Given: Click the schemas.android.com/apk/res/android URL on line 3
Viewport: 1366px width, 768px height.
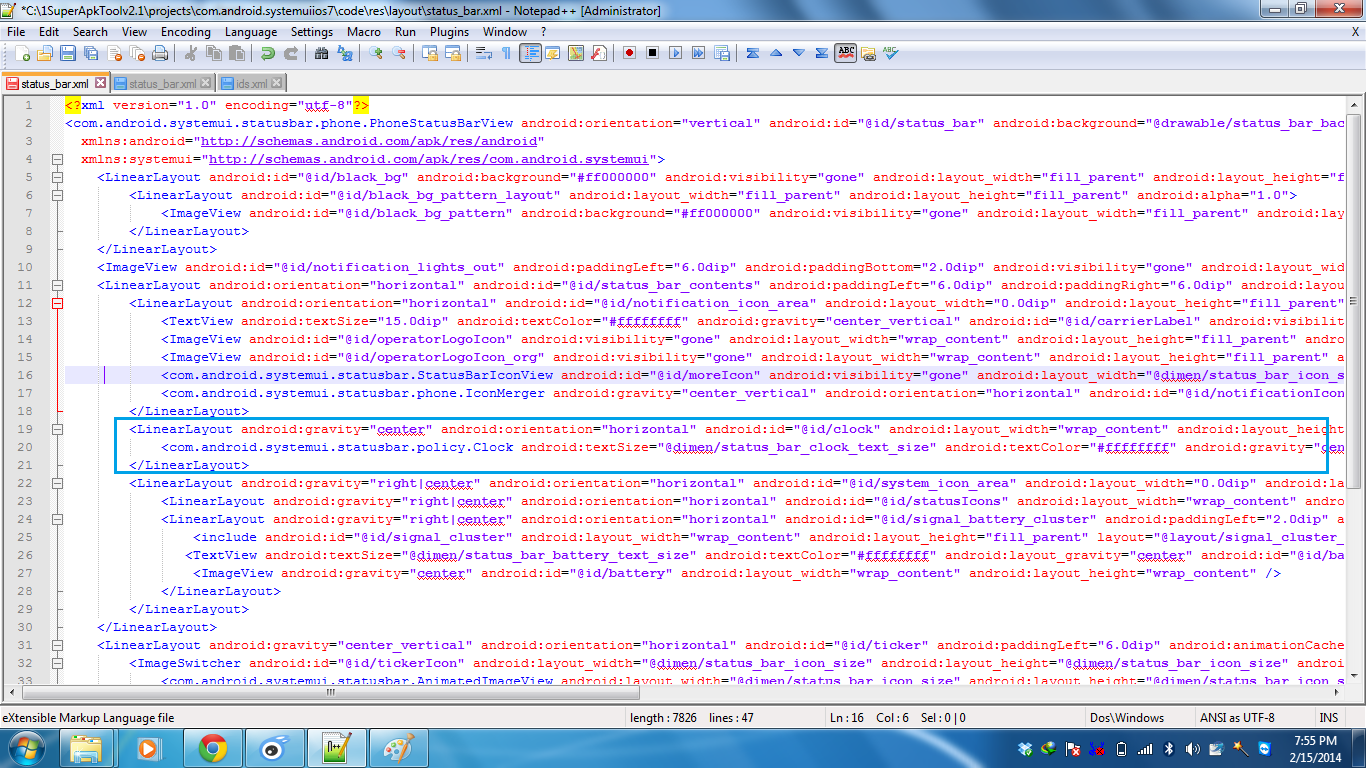Looking at the screenshot, I should tap(371, 141).
